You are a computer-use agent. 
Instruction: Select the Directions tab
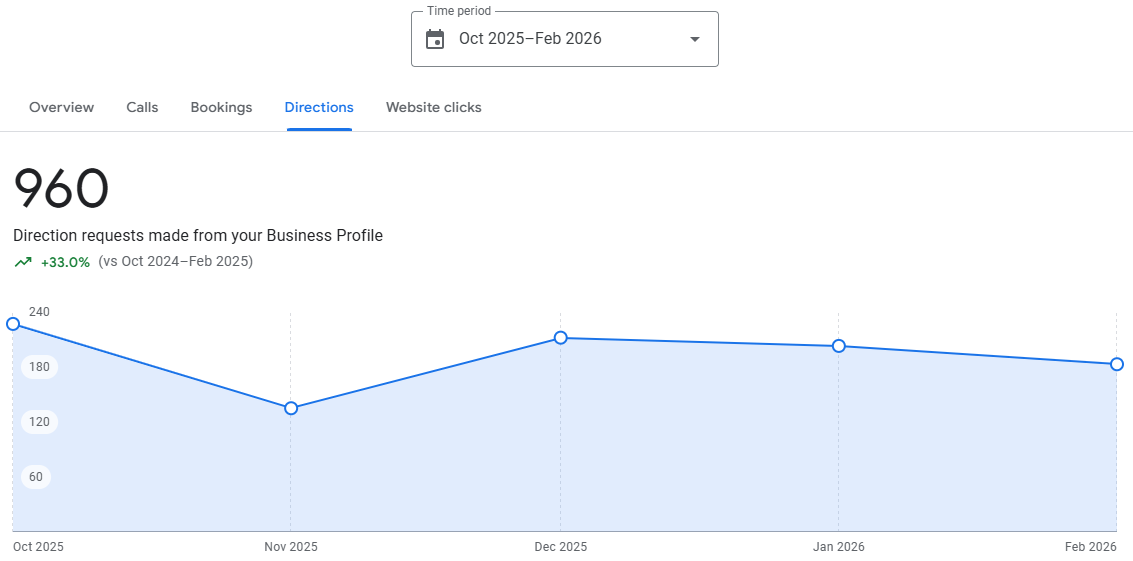click(x=319, y=107)
